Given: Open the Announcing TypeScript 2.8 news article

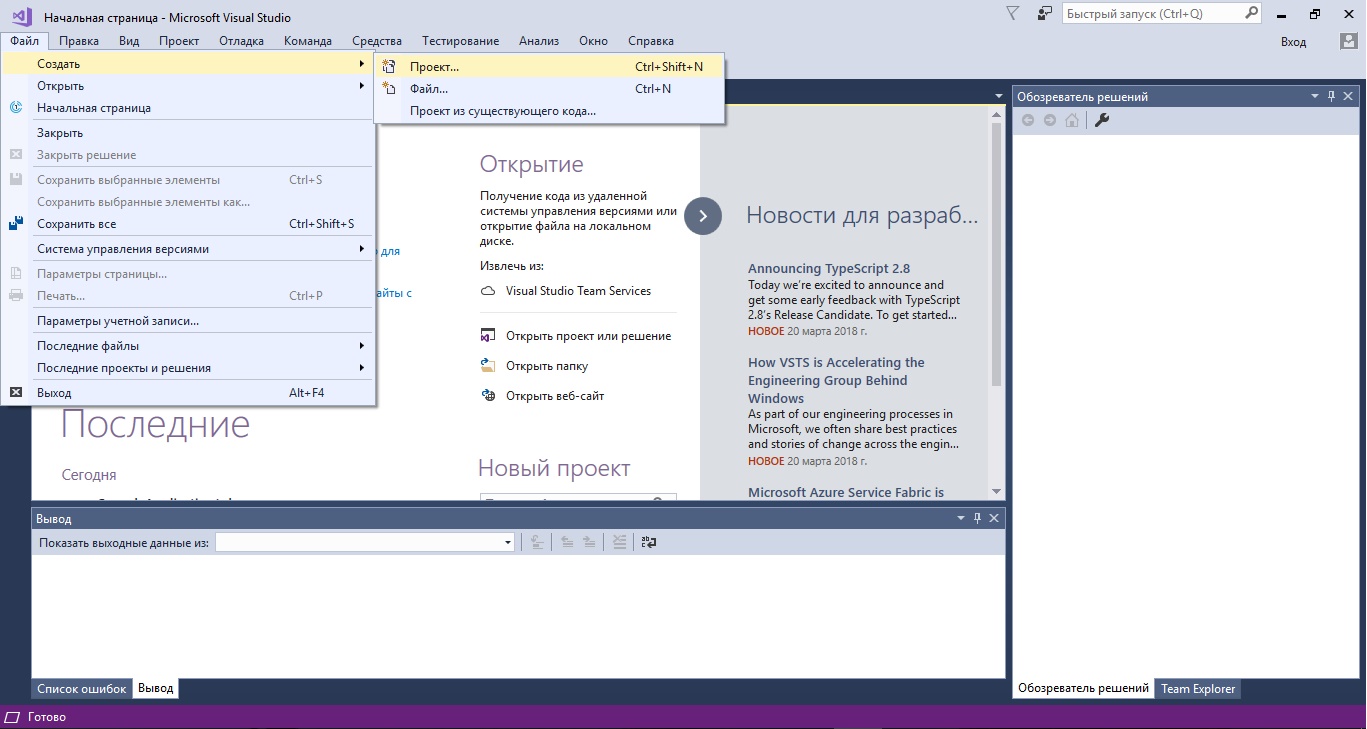Looking at the screenshot, I should (x=829, y=269).
